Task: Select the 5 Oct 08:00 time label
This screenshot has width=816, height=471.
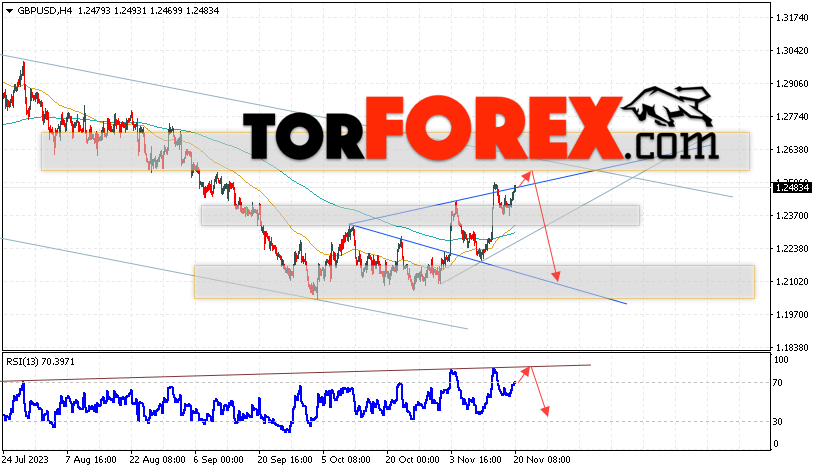Action: click(x=346, y=460)
